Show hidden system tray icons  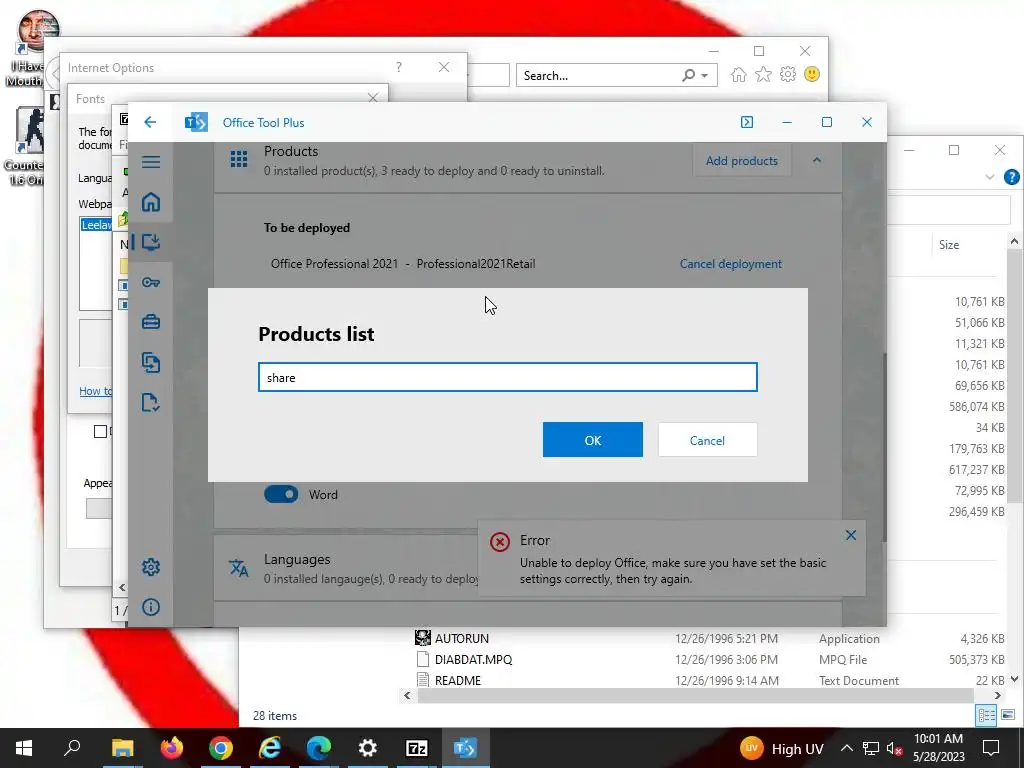[x=846, y=748]
